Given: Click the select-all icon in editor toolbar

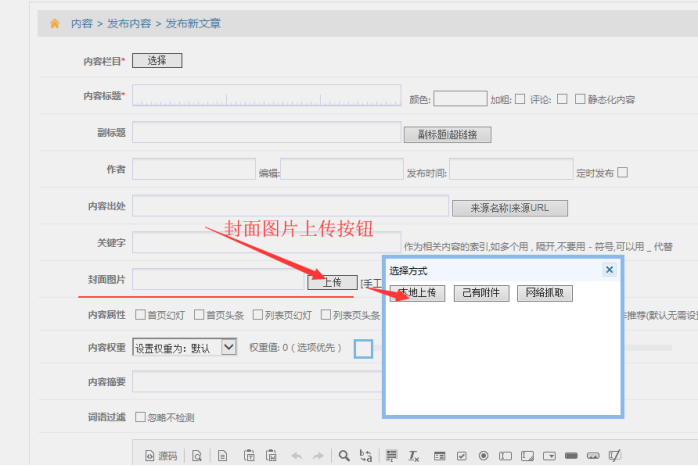Looking at the screenshot, I should [392, 456].
